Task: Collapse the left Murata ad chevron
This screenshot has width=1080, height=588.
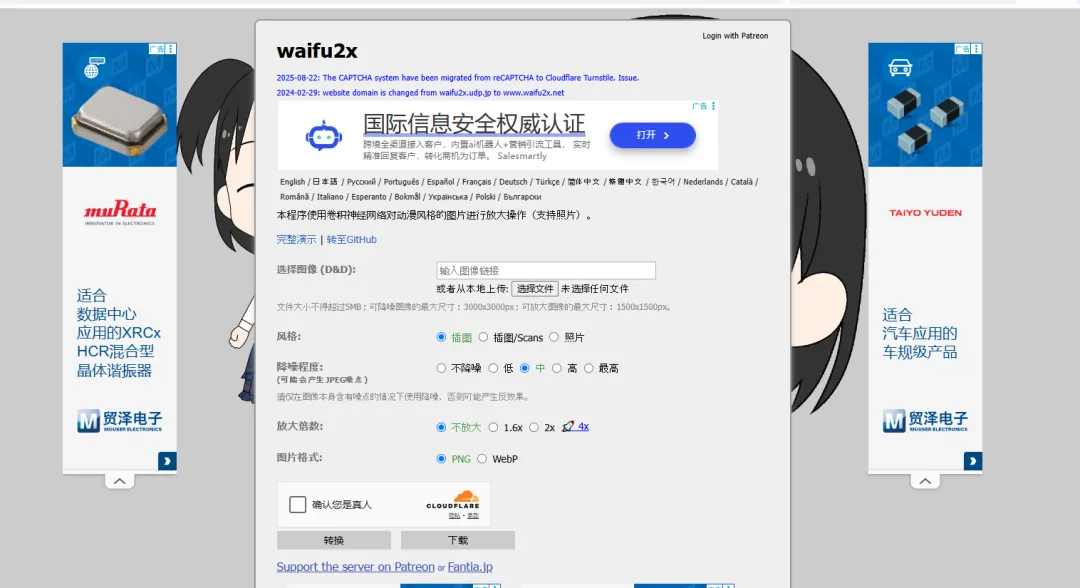Action: point(120,481)
